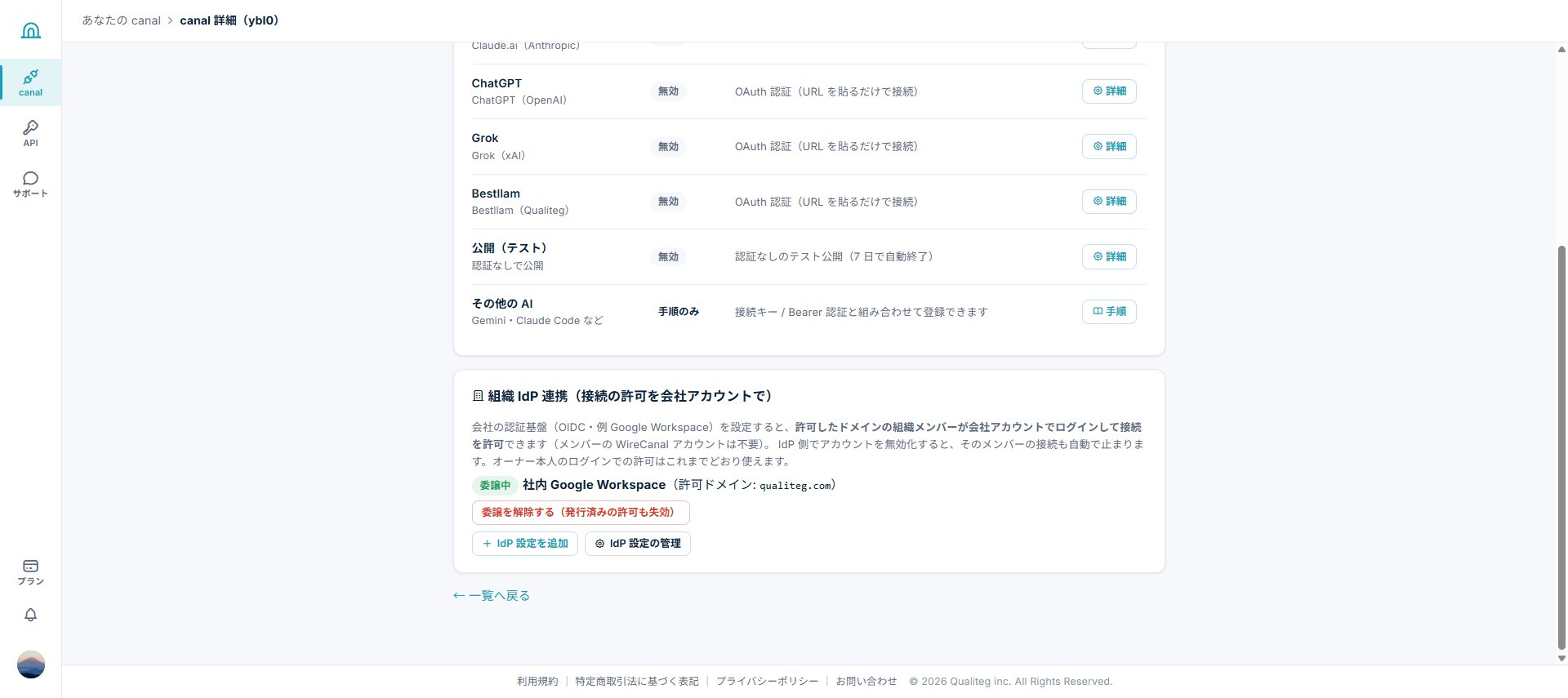Click IdP 設定を追加 button
This screenshot has width=1568, height=698.
pos(524,544)
